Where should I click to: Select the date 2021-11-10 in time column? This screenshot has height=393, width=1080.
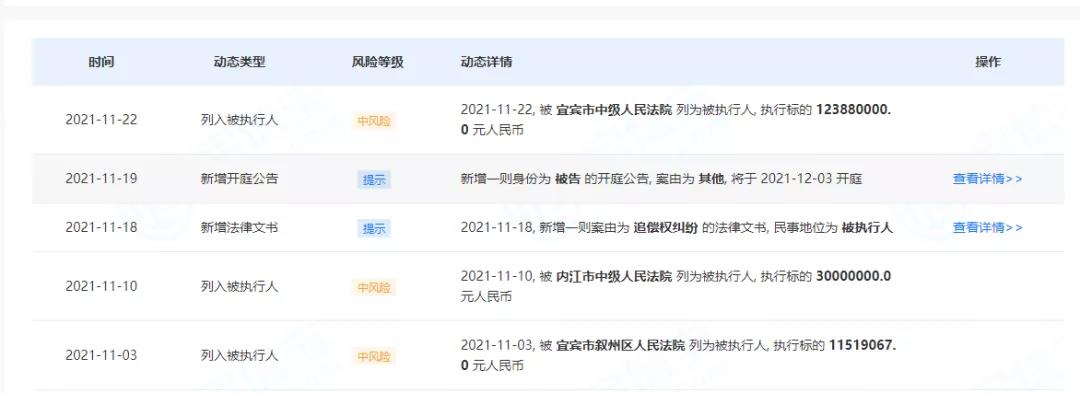point(101,286)
